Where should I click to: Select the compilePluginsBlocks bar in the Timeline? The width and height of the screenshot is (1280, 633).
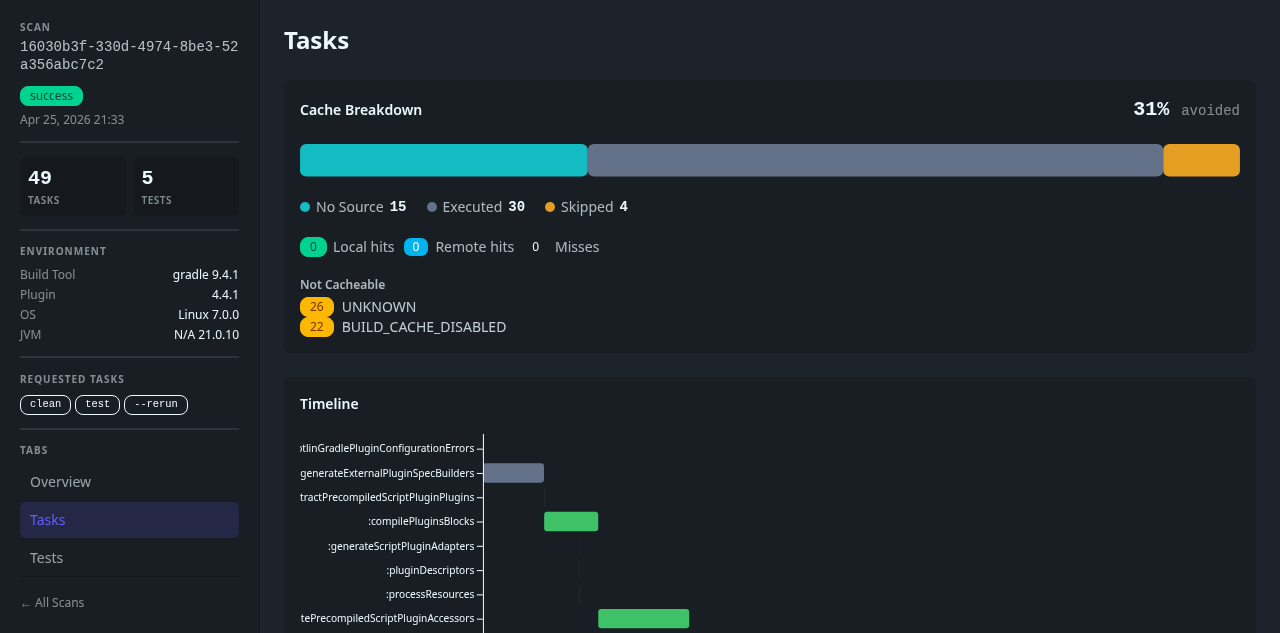click(571, 520)
